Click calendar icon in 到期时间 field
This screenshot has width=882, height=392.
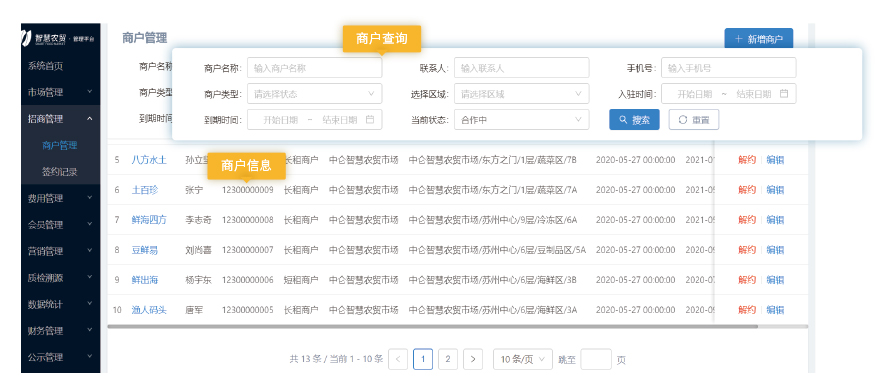pyautogui.click(x=370, y=120)
